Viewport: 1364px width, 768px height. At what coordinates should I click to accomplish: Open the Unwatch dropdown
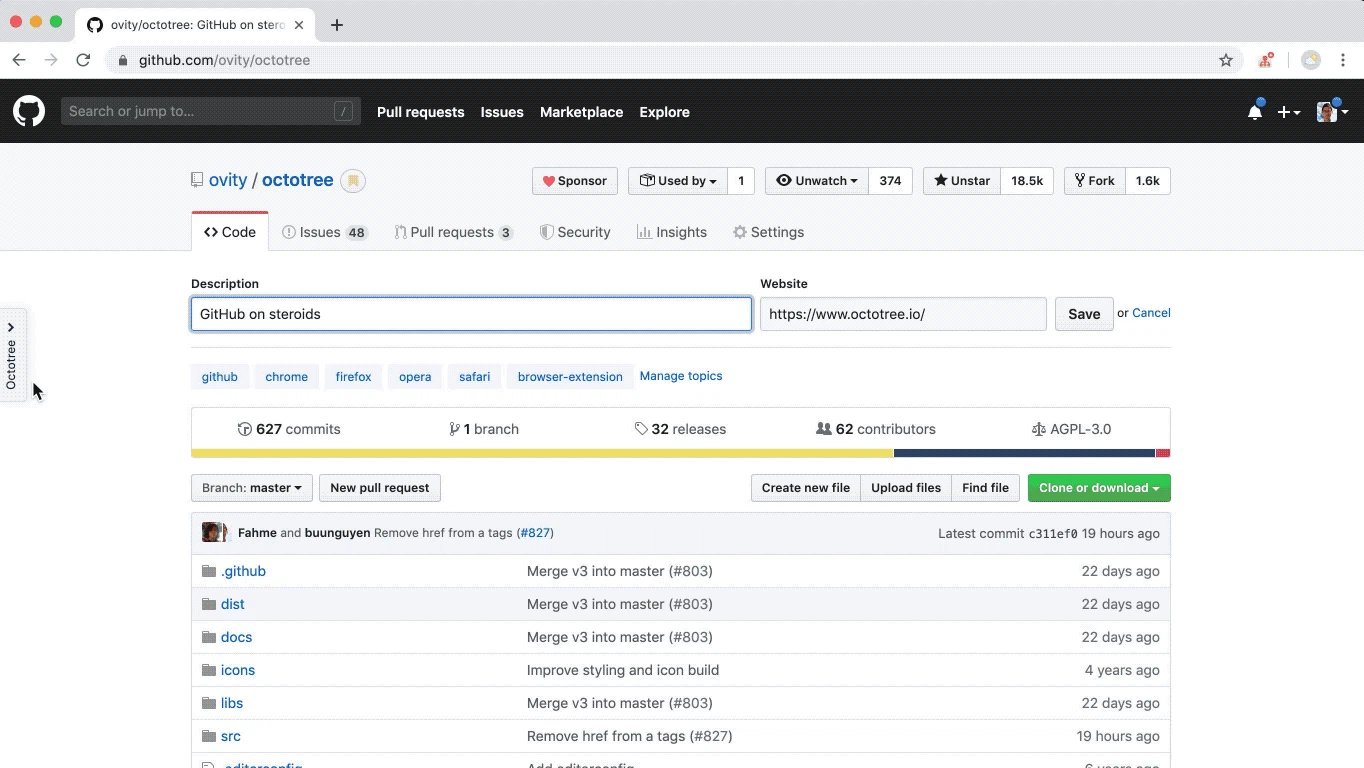click(x=817, y=181)
